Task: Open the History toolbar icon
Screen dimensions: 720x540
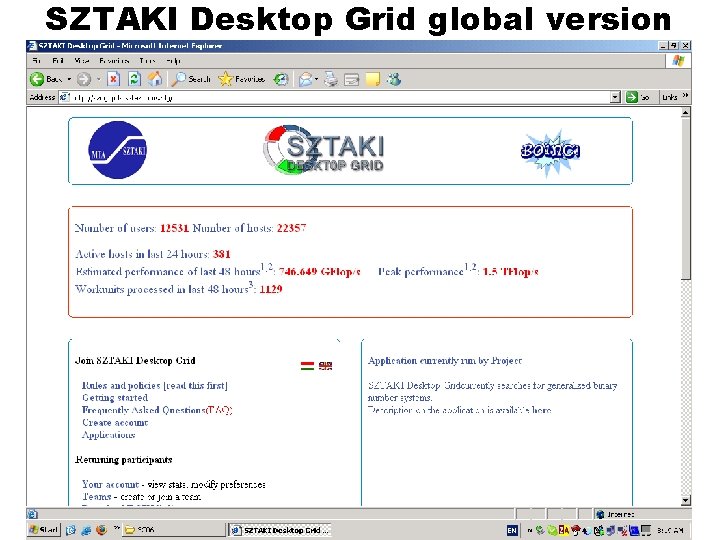Action: 281,79
